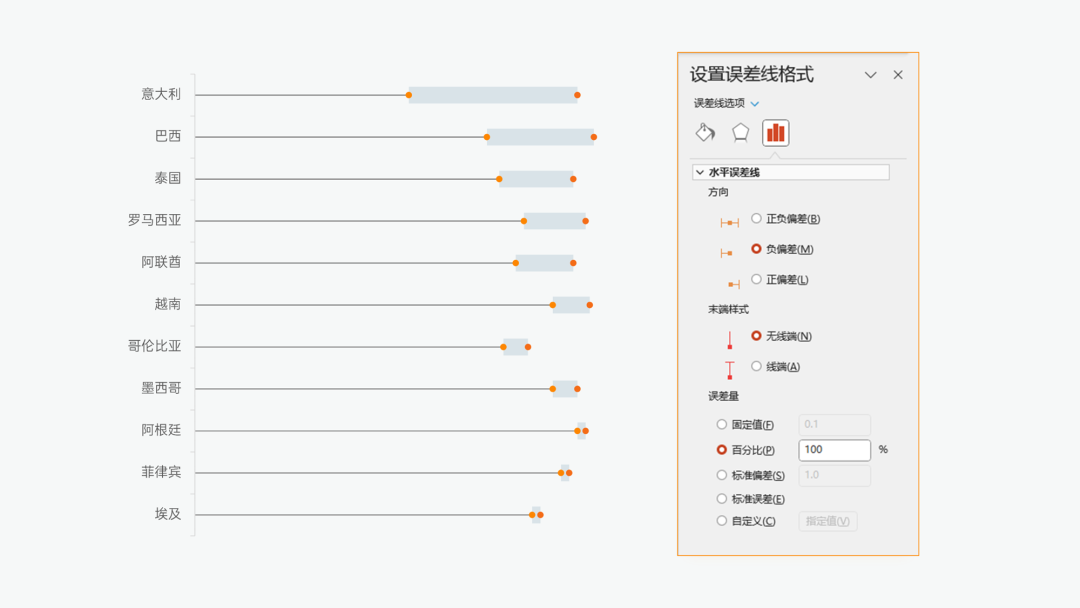Select the 埃及 category label in the chart
Viewport: 1080px width, 608px height.
pos(166,514)
